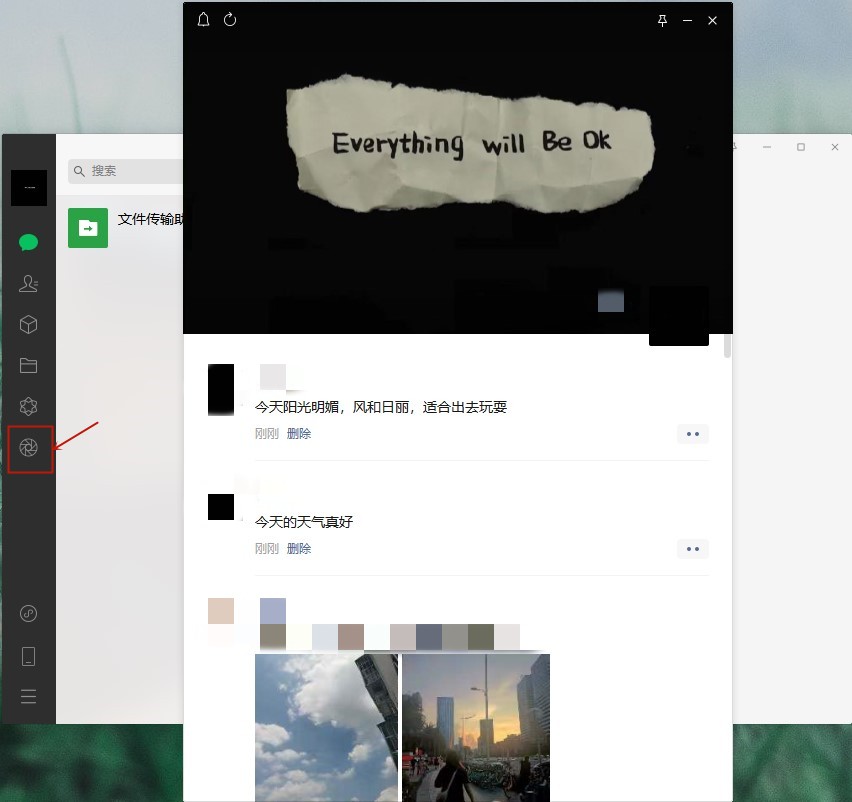Expand like/comment options for the 今天阳光明媚 post
Screen dimensions: 852x802
point(692,434)
